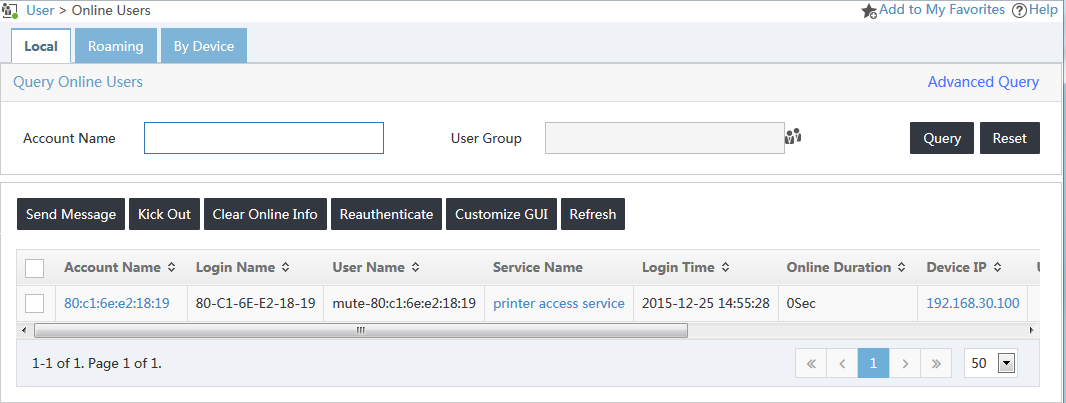This screenshot has width=1066, height=403.
Task: Sort by Login Time column arrows
Action: (725, 268)
